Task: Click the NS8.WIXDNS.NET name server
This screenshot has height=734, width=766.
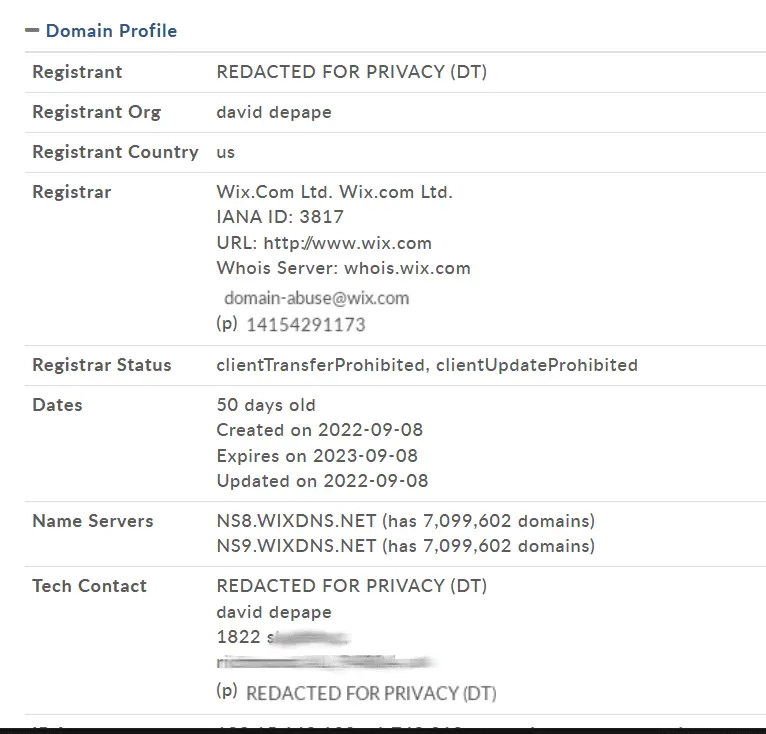Action: (296, 521)
